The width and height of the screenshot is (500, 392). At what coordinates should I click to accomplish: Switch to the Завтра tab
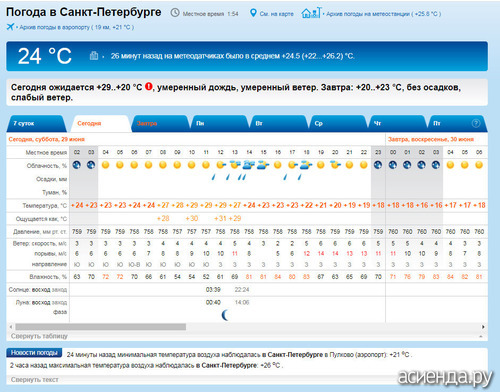pyautogui.click(x=147, y=123)
